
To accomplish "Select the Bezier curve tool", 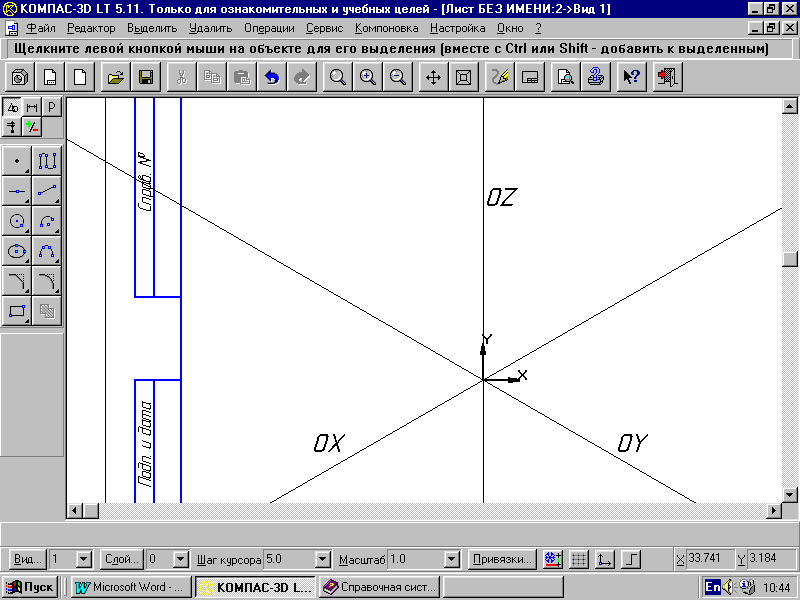I will 46,251.
